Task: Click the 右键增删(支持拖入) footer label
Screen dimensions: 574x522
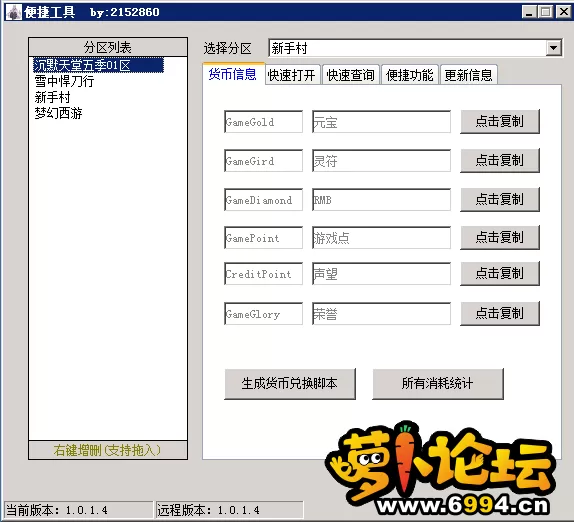Action: [108, 450]
